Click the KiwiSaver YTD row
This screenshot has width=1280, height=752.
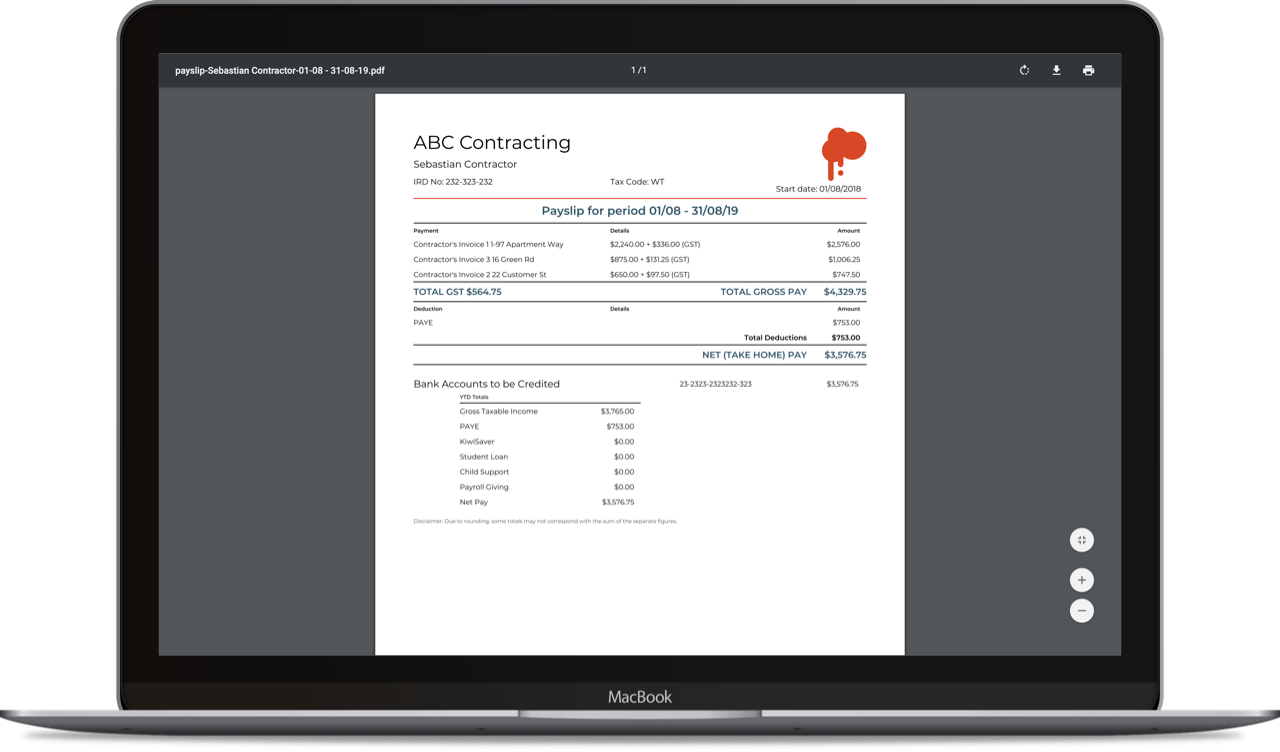click(547, 442)
